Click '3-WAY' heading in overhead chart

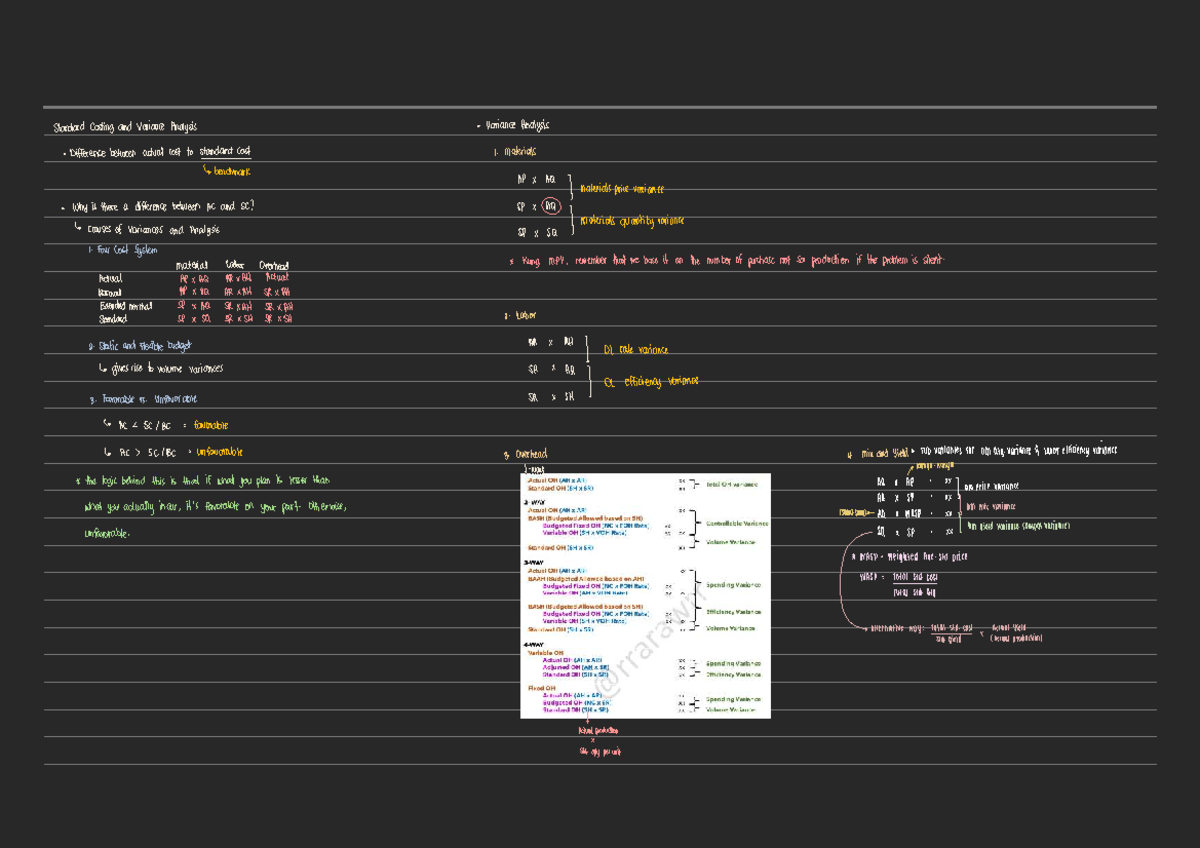(x=535, y=563)
